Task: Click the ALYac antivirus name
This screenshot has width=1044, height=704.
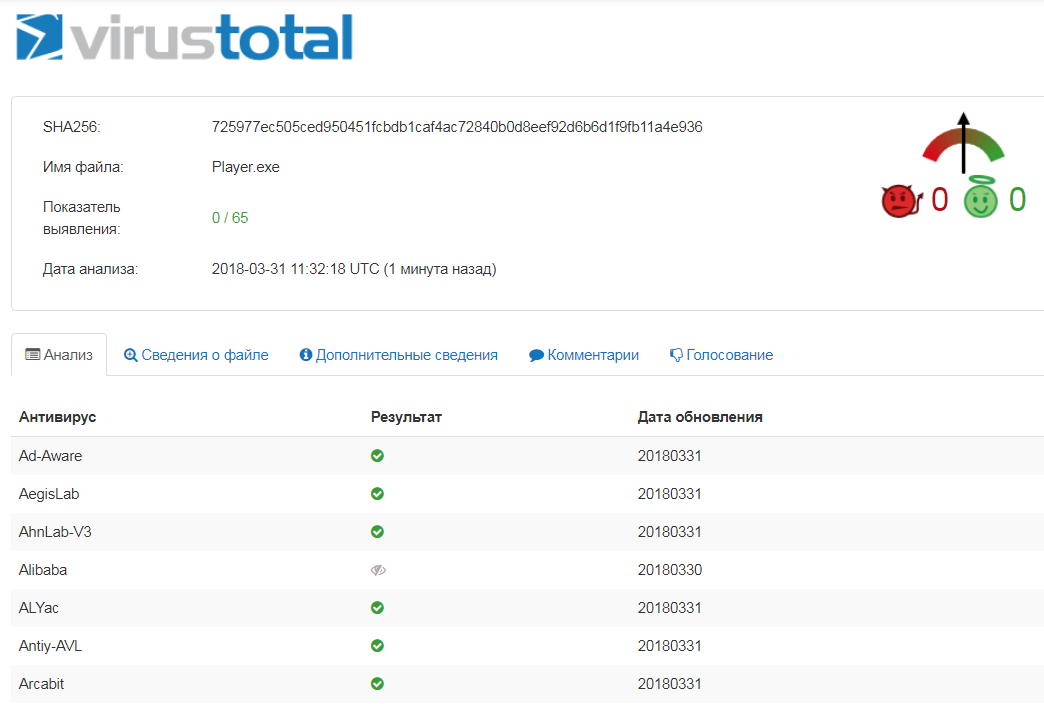Action: click(39, 607)
